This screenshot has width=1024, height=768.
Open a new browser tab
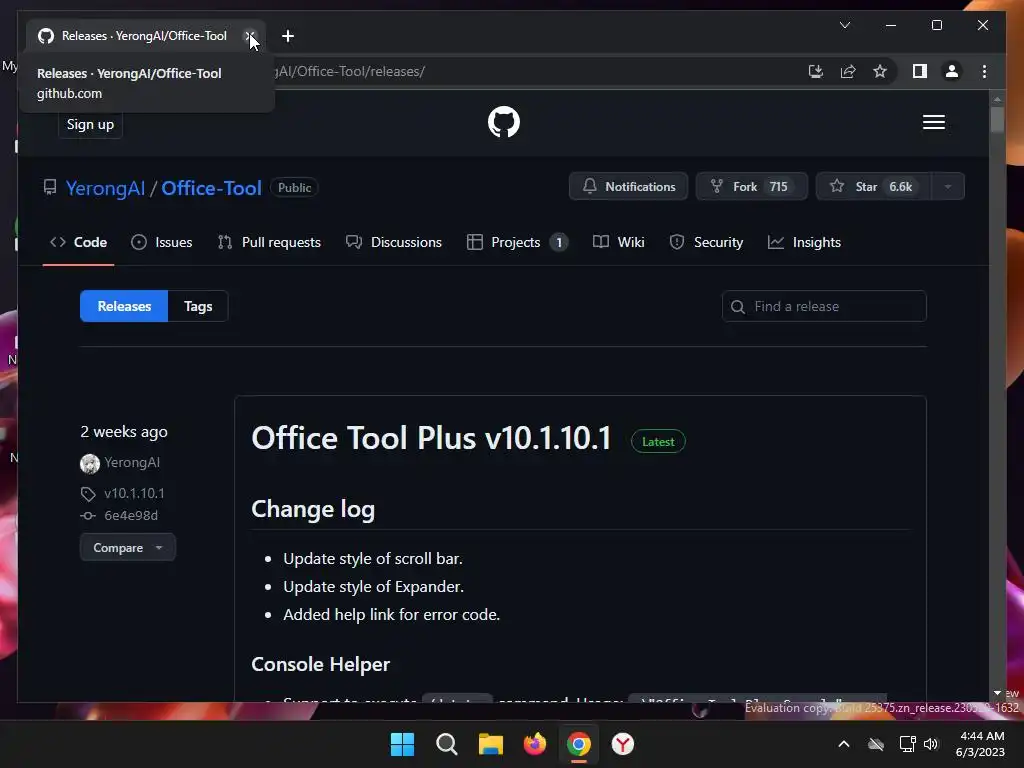(x=288, y=36)
